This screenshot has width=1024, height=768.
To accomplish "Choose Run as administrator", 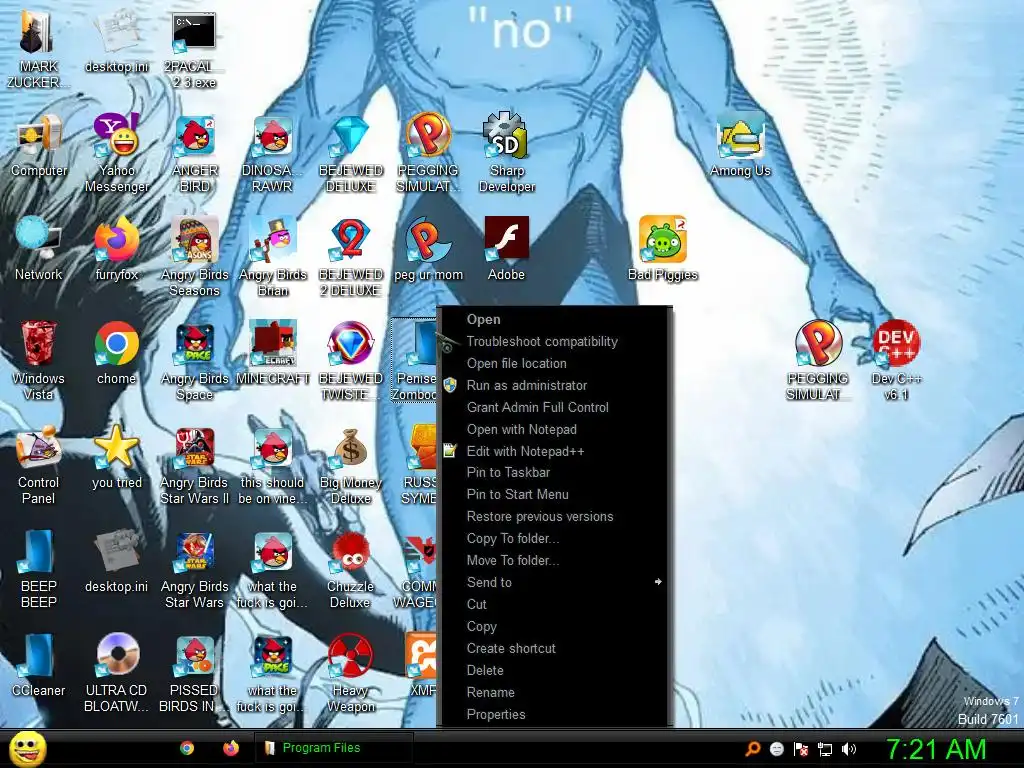I will (554, 385).
